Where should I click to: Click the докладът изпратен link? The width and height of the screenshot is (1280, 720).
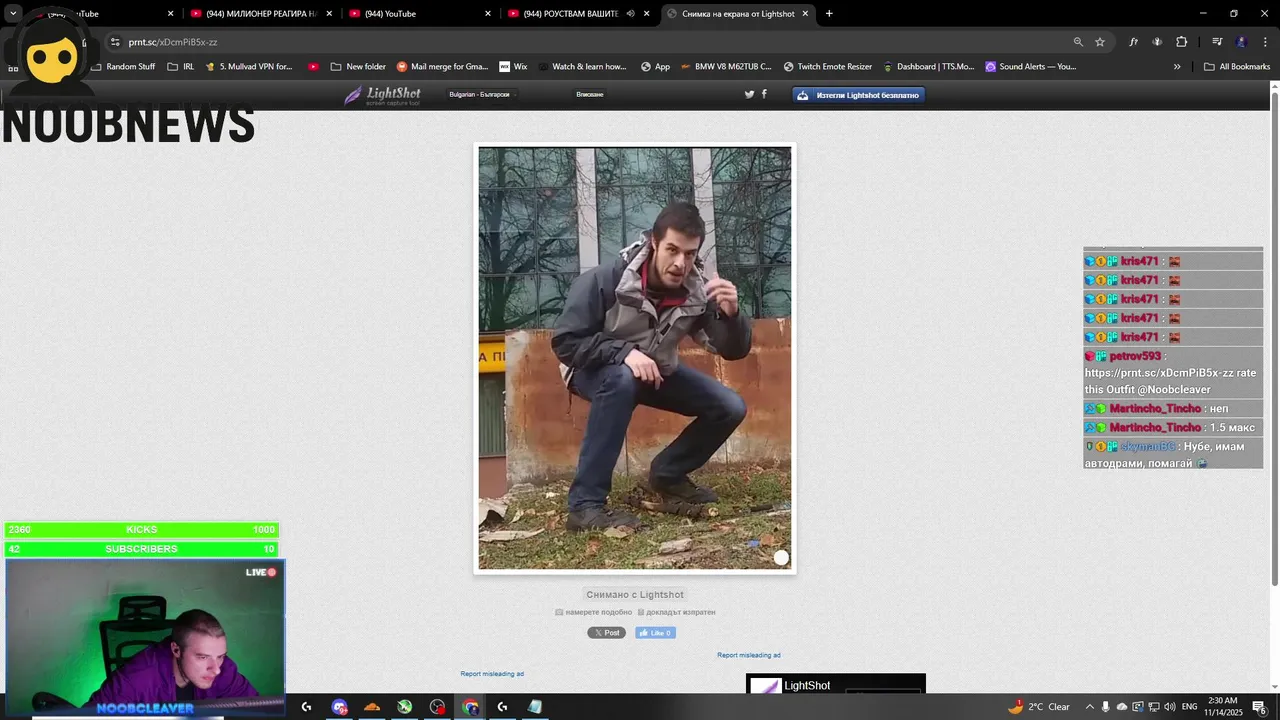677,612
